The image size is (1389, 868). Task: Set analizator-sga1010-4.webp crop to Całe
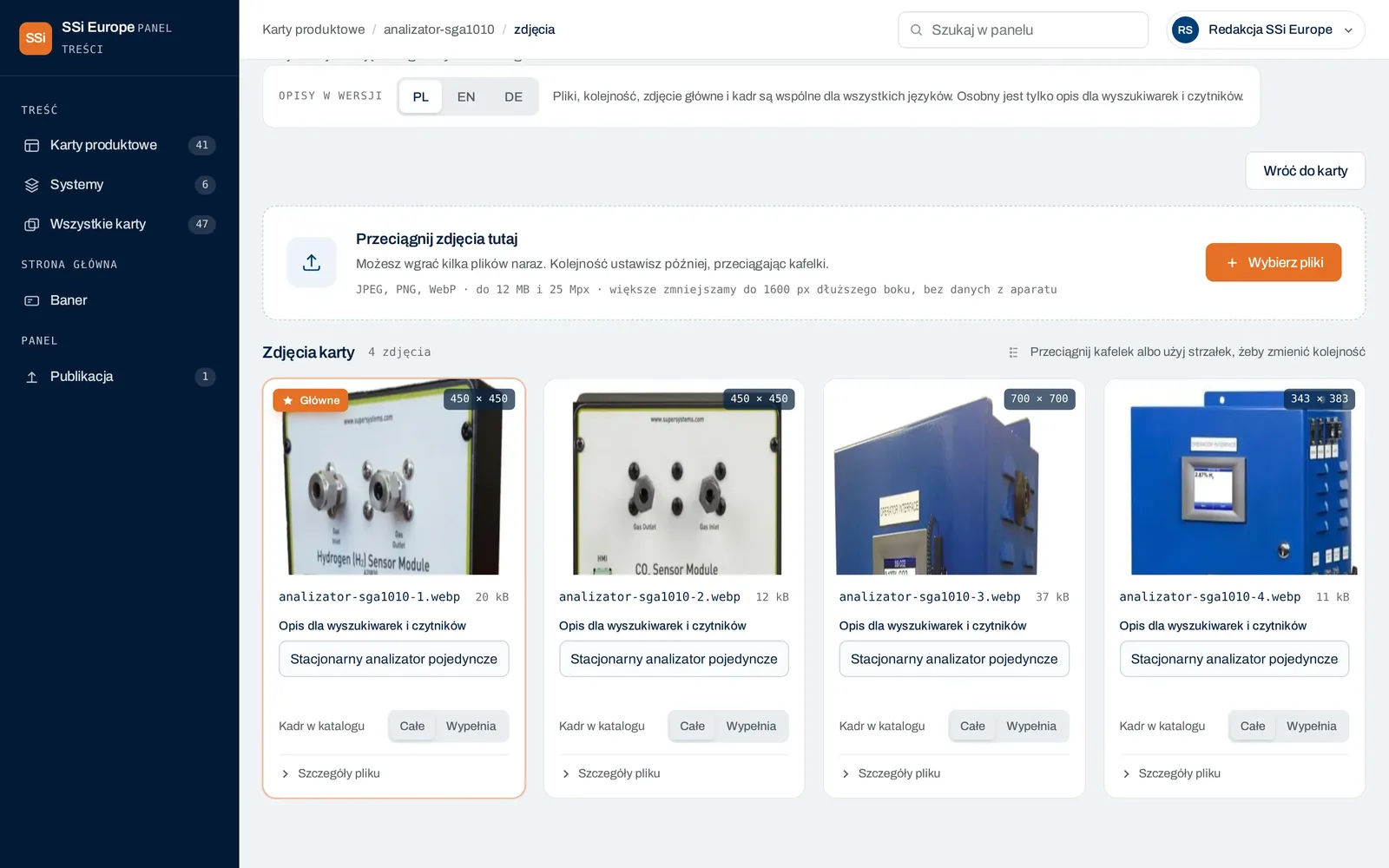point(1253,727)
